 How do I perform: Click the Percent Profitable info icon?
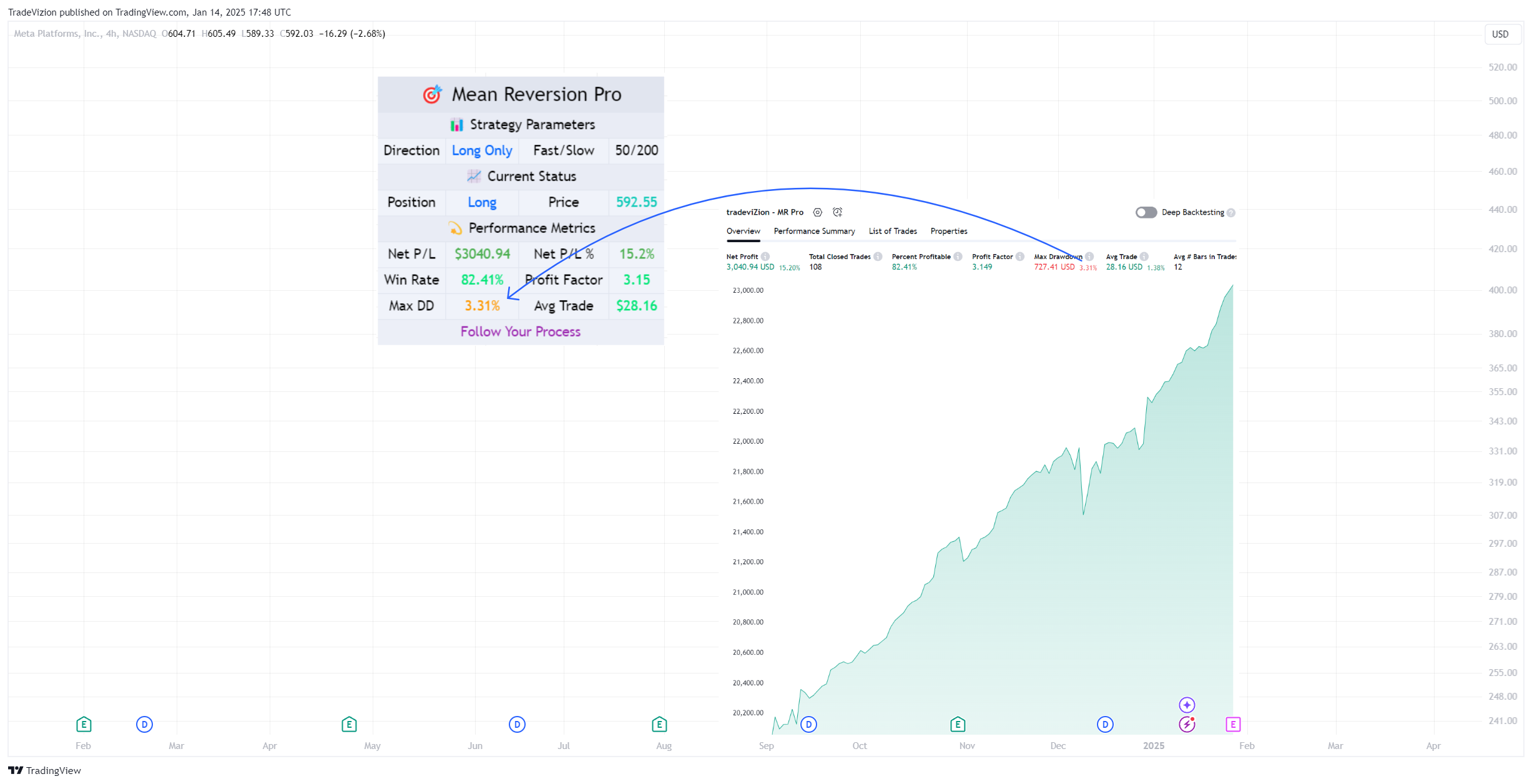tap(958, 257)
